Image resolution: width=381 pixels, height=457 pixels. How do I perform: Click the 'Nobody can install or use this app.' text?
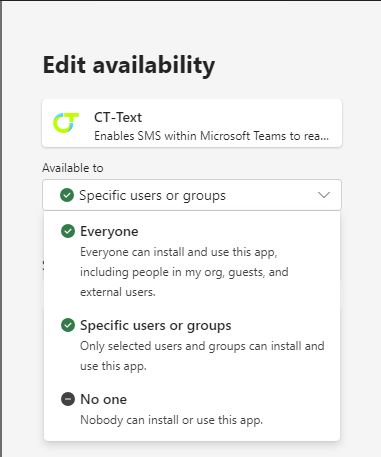(x=171, y=420)
